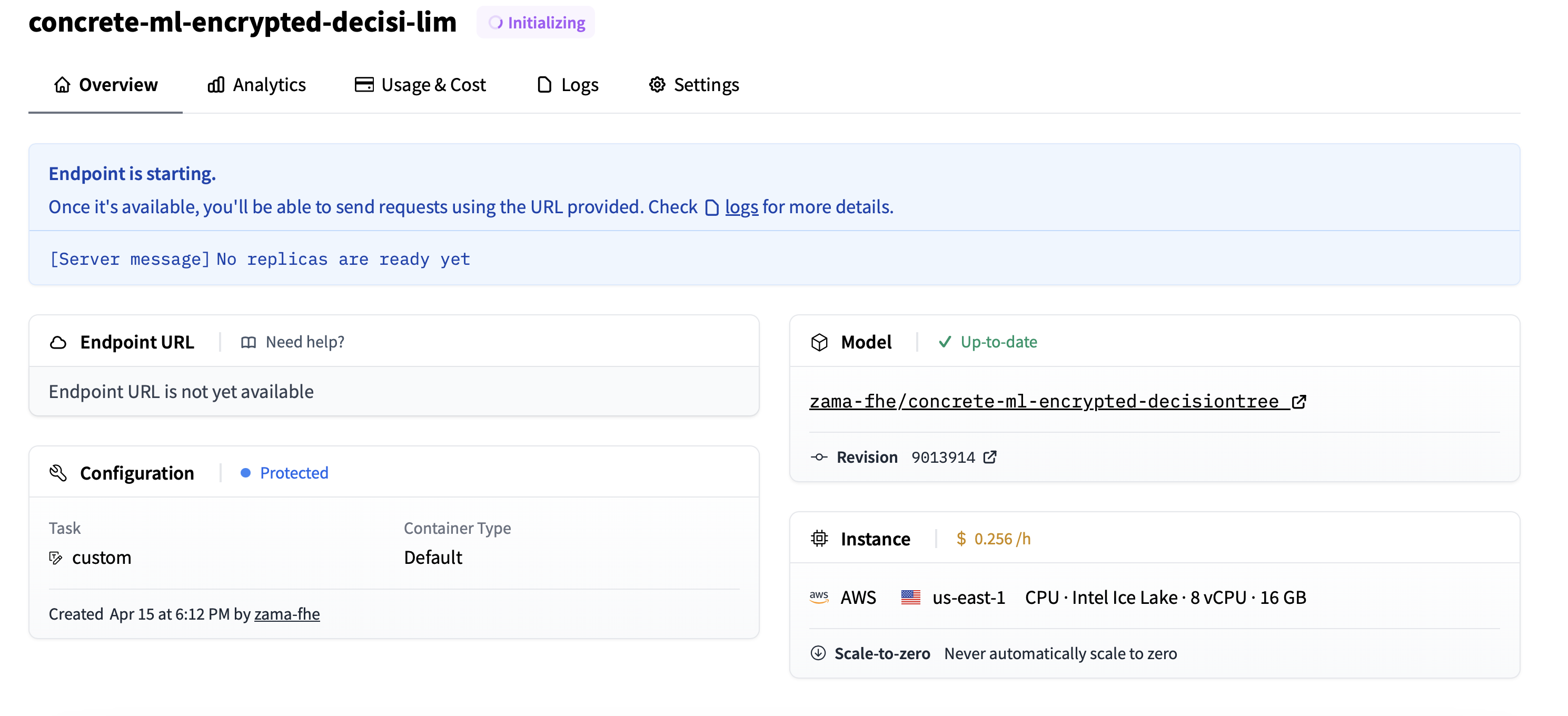Click the Initializing status badge
This screenshot has width=1568, height=716.
pyautogui.click(x=535, y=22)
